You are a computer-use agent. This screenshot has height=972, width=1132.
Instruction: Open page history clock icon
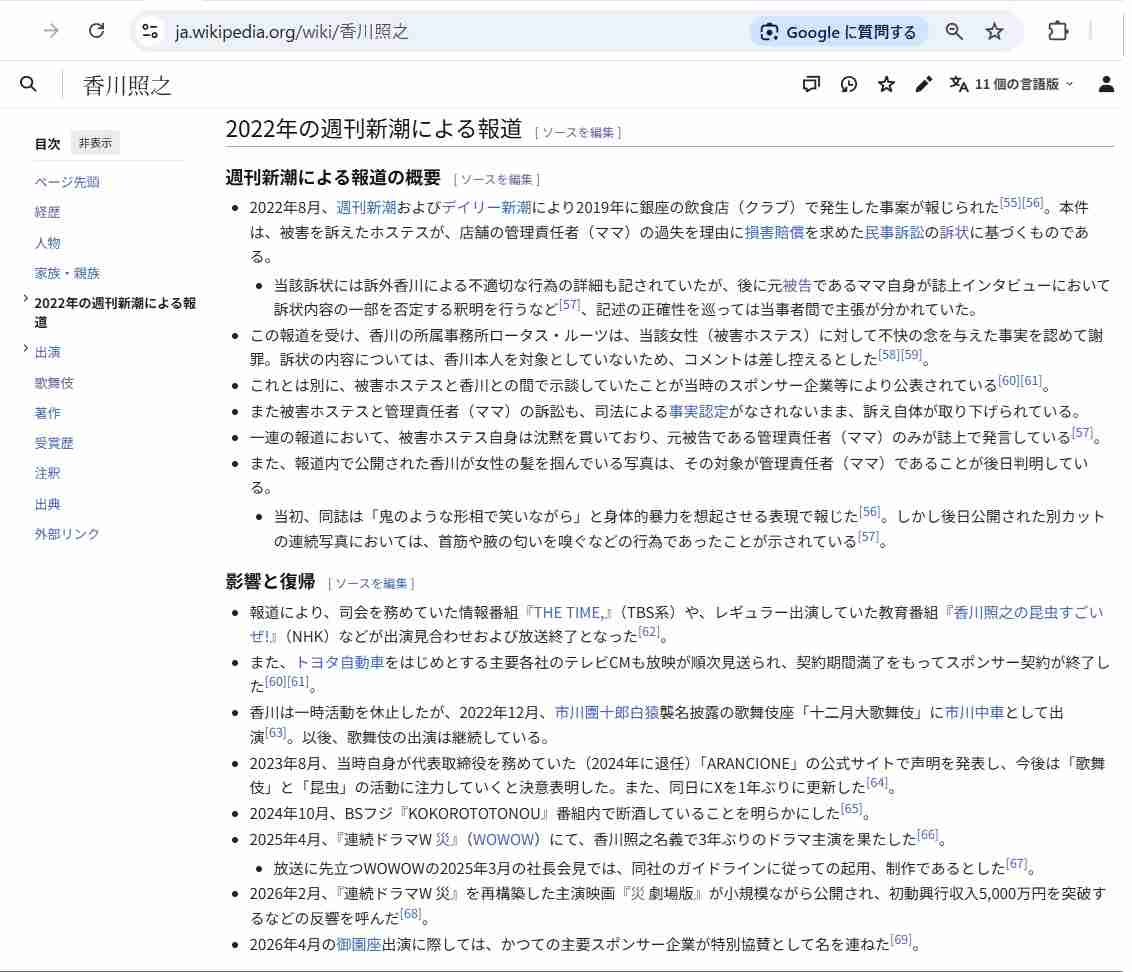click(x=849, y=84)
